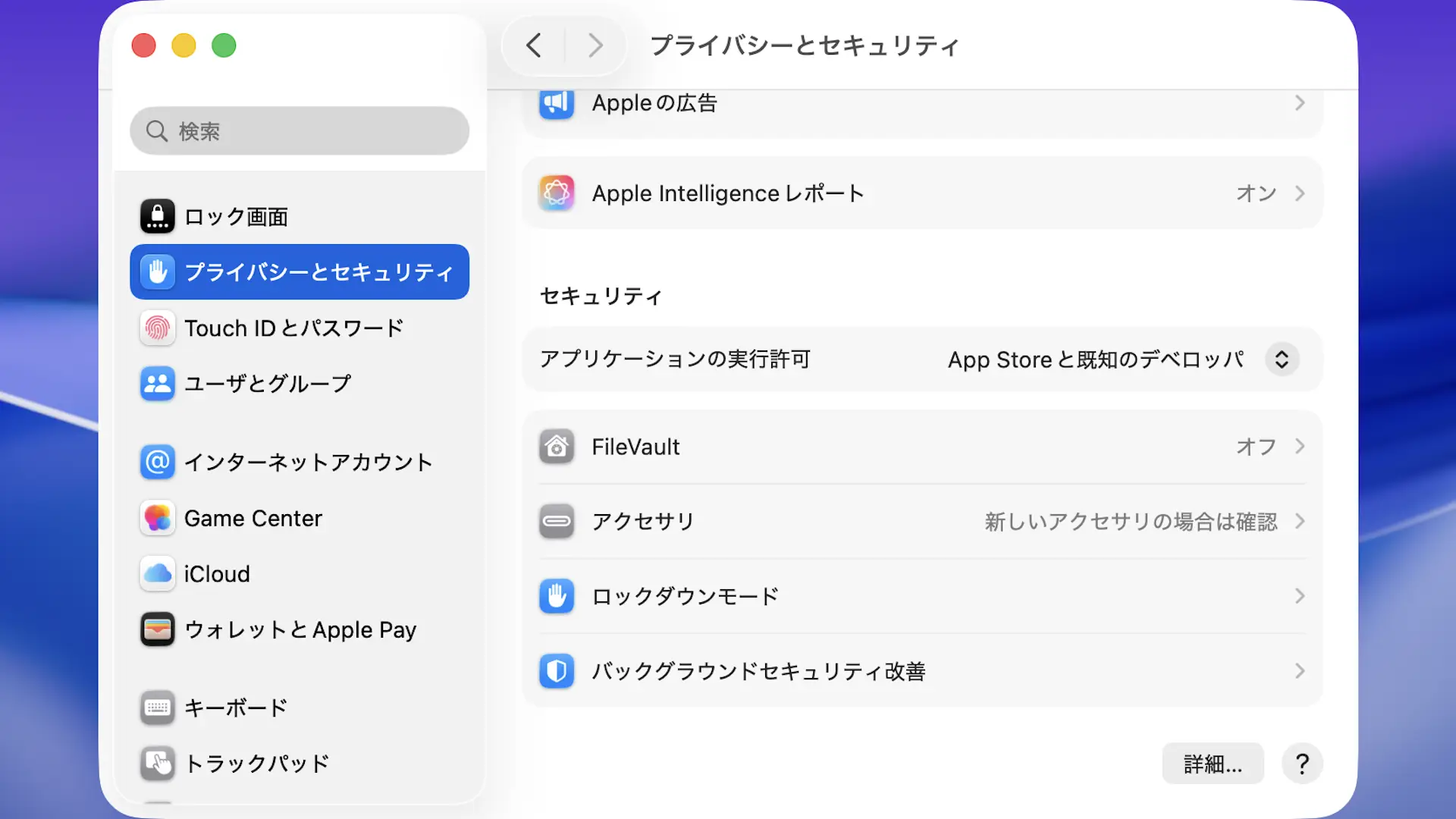Viewport: 1456px width, 819px height.
Task: Open ユーザとグループ people icon
Action: tap(158, 384)
